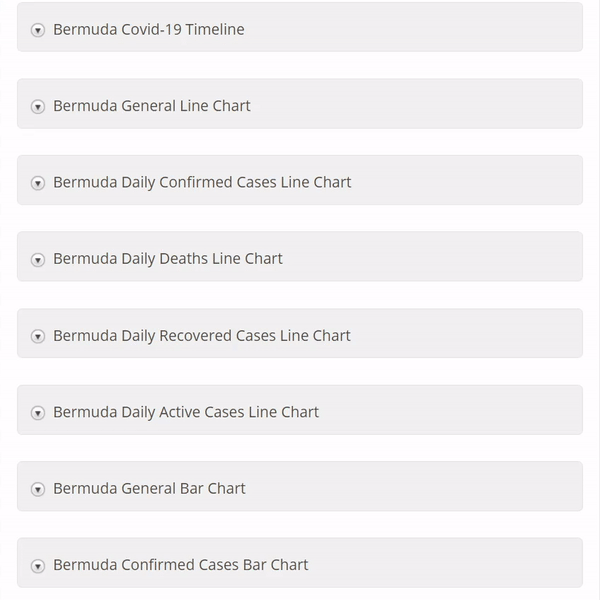
Task: Open Bermuda Daily Active Cases Line Chart title
Action: (x=185, y=411)
